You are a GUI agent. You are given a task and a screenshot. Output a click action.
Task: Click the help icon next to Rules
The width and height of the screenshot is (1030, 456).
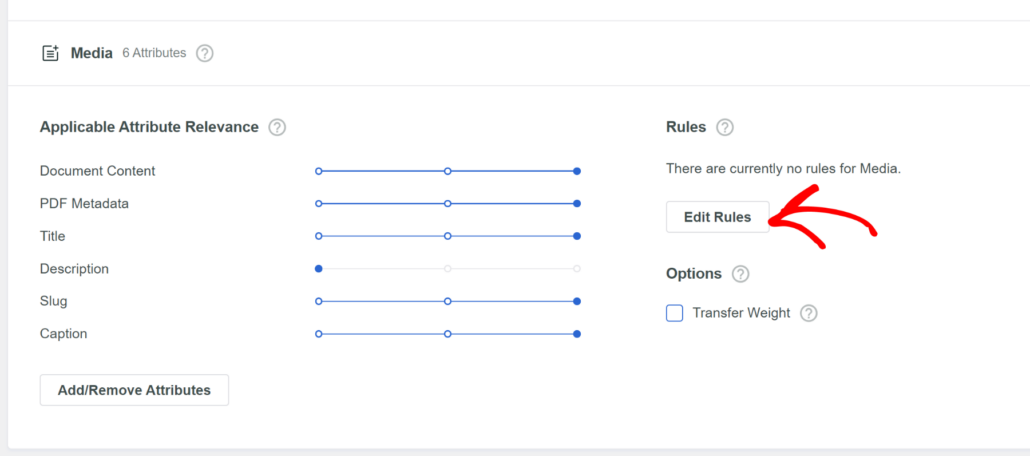click(725, 128)
